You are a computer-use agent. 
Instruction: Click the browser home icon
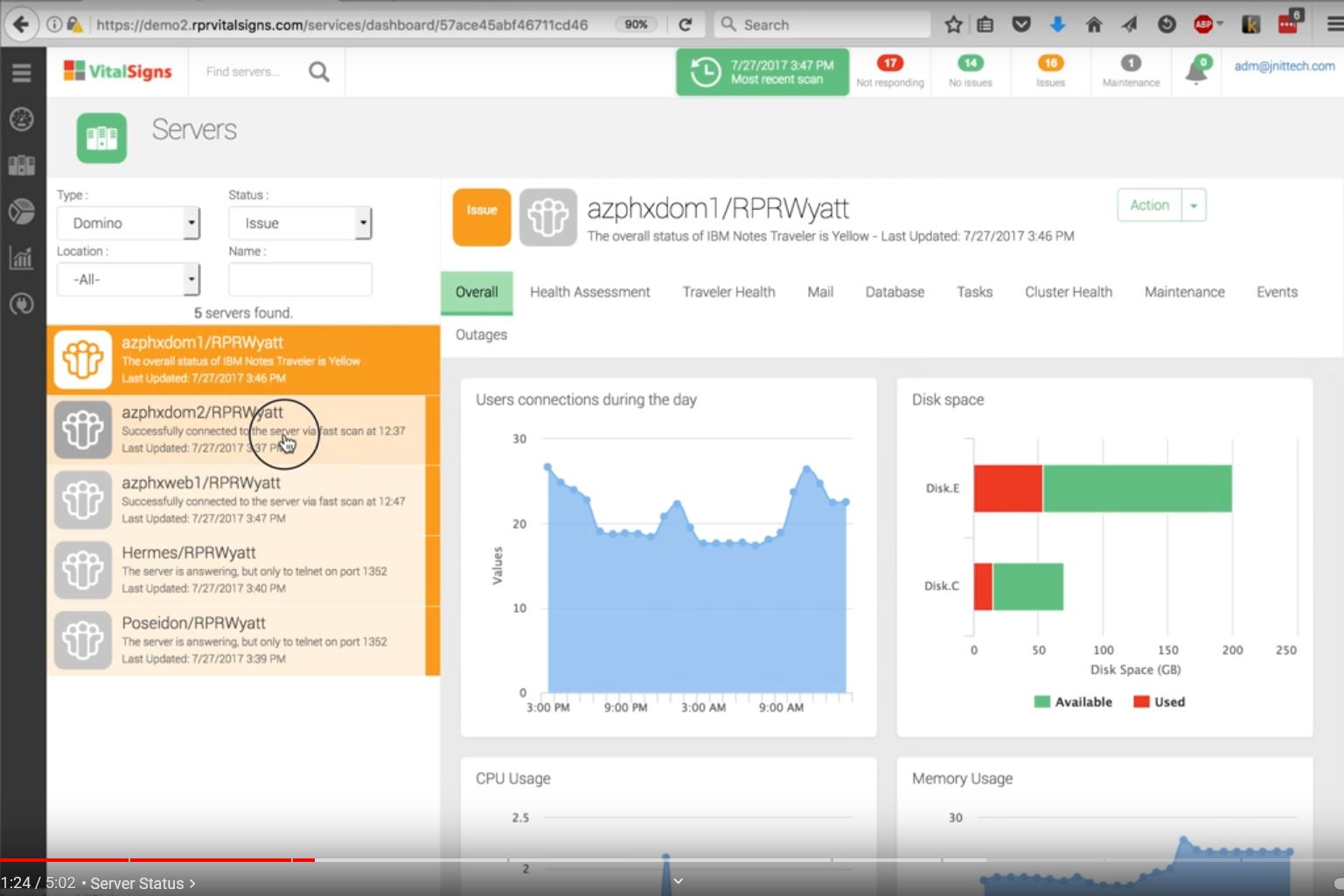1094,24
